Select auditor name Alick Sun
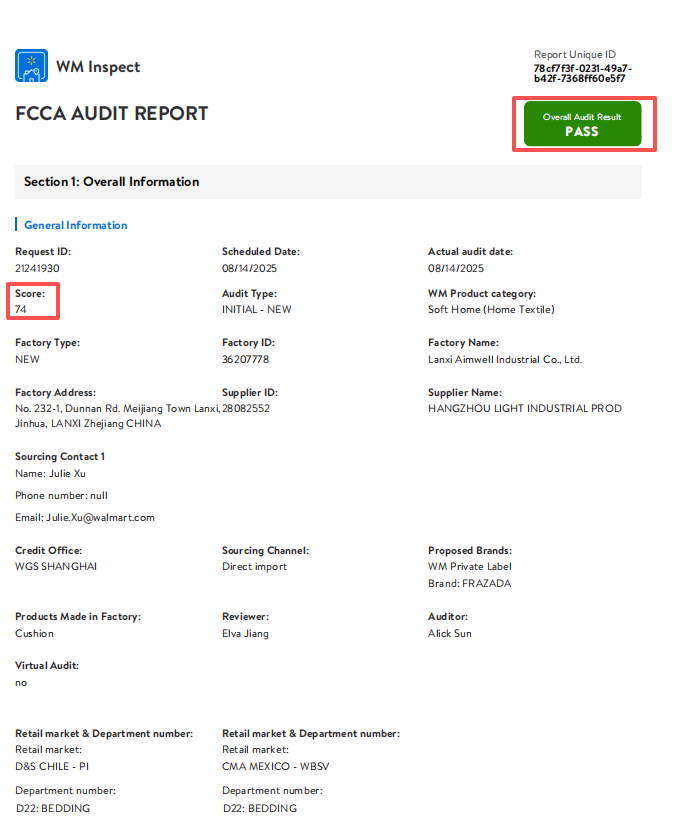The image size is (695, 825). pyautogui.click(x=450, y=633)
